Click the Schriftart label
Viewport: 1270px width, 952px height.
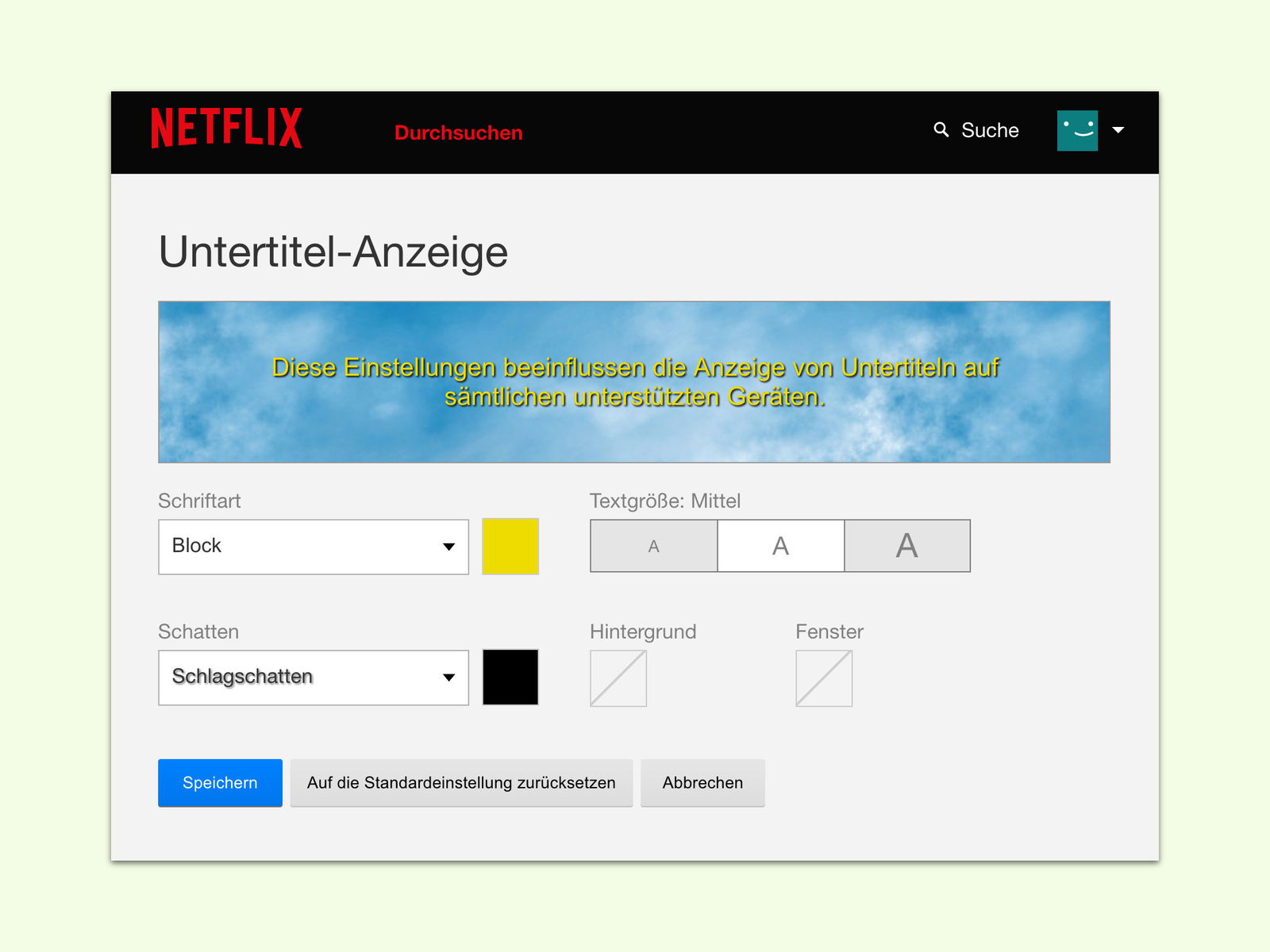[199, 501]
